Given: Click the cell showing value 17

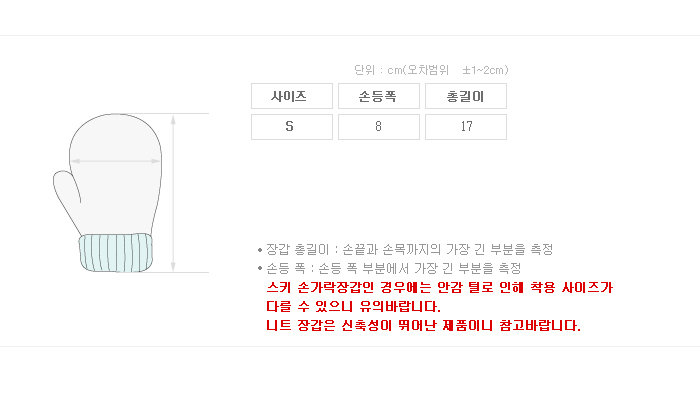Looking at the screenshot, I should tap(465, 127).
